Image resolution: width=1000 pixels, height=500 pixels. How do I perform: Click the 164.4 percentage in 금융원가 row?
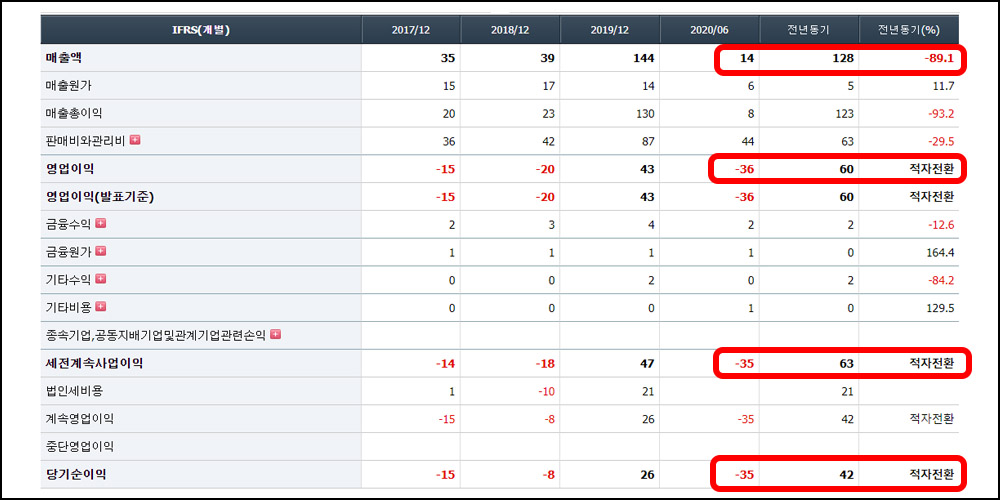(941, 253)
